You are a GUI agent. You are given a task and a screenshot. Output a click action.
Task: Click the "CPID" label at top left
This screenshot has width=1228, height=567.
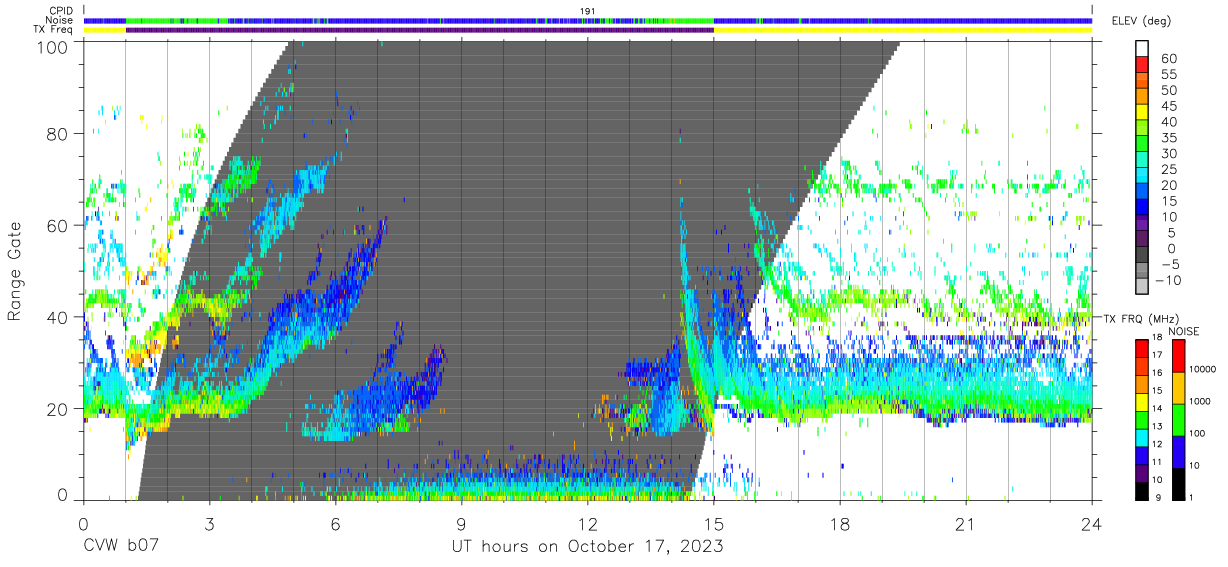[59, 11]
